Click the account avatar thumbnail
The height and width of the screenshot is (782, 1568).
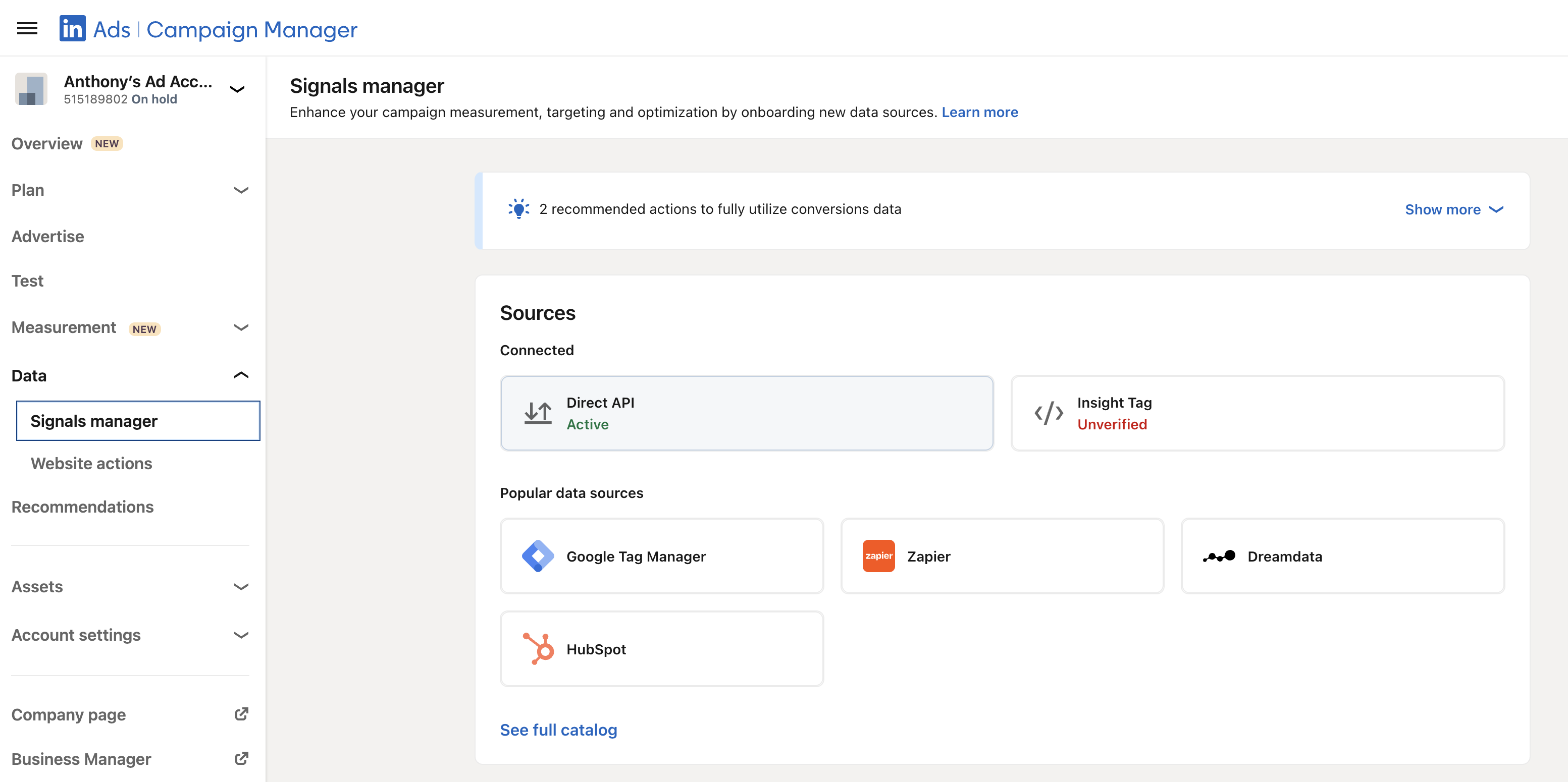coord(31,89)
